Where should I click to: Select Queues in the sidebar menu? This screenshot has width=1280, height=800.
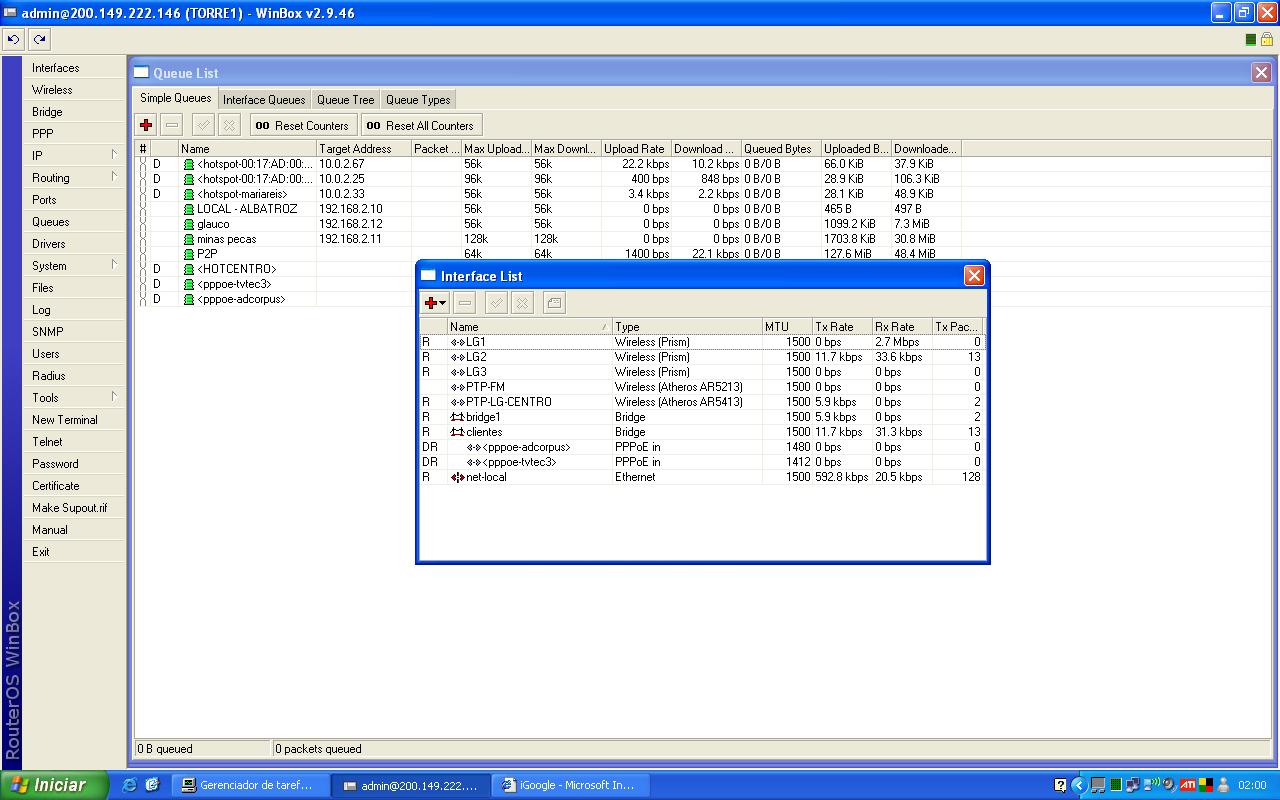click(x=75, y=222)
